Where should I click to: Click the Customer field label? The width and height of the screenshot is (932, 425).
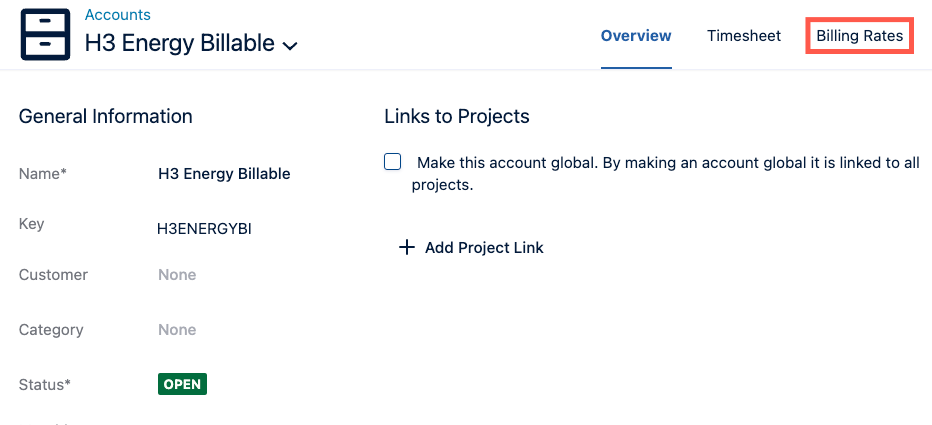53,275
